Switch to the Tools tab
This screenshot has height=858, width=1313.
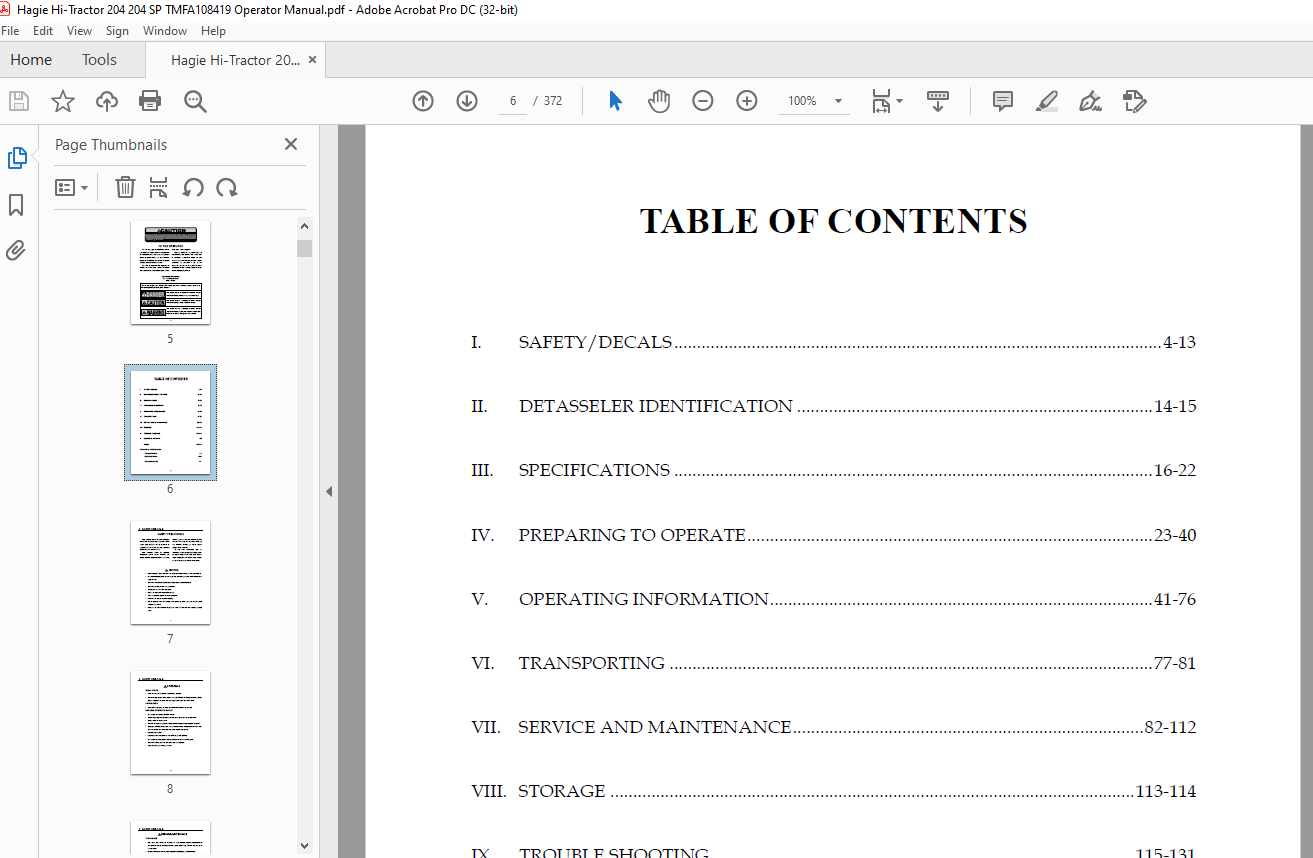click(99, 60)
